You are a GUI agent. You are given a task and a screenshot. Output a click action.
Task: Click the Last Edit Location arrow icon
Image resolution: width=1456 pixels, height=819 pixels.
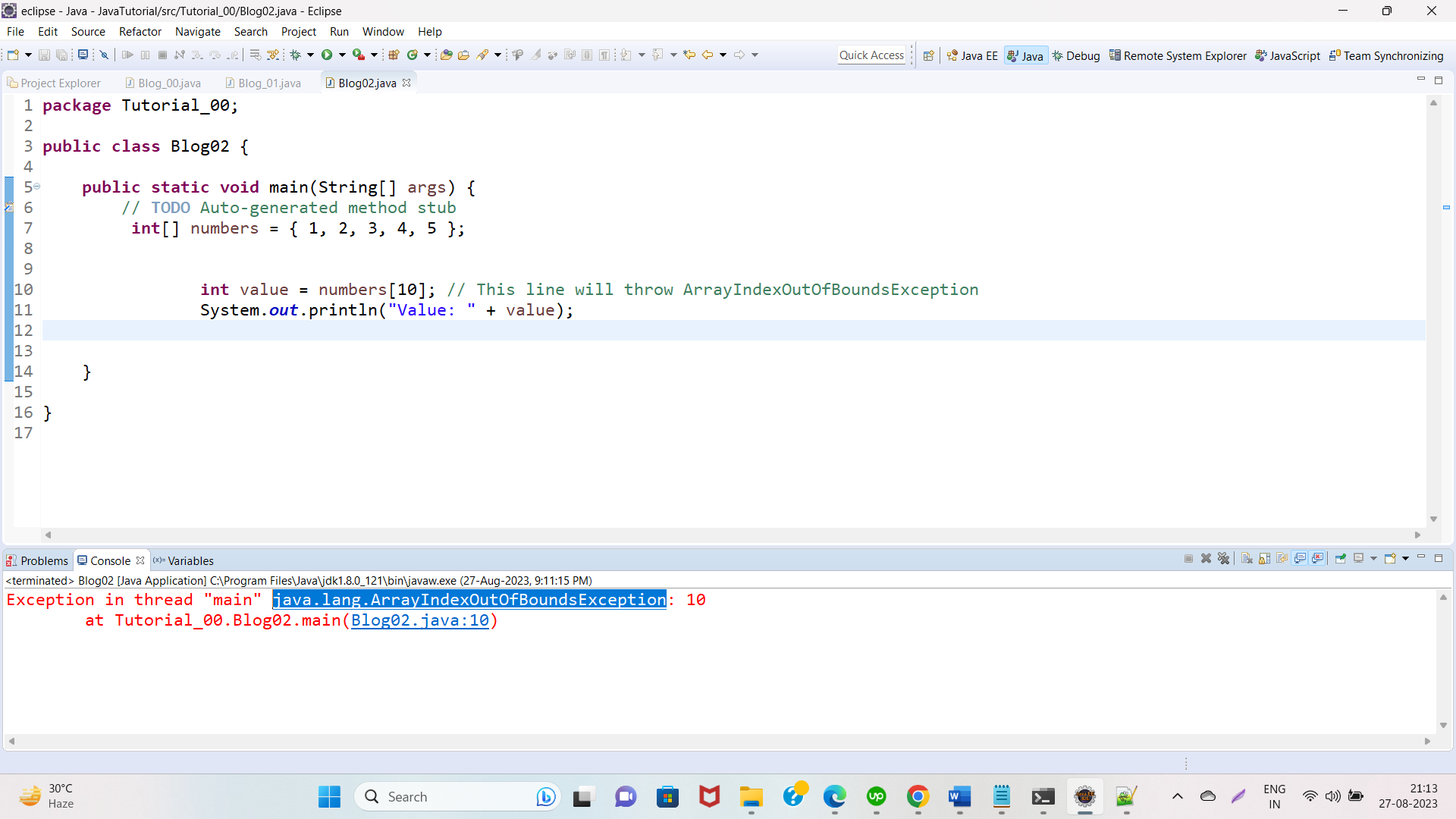(689, 55)
